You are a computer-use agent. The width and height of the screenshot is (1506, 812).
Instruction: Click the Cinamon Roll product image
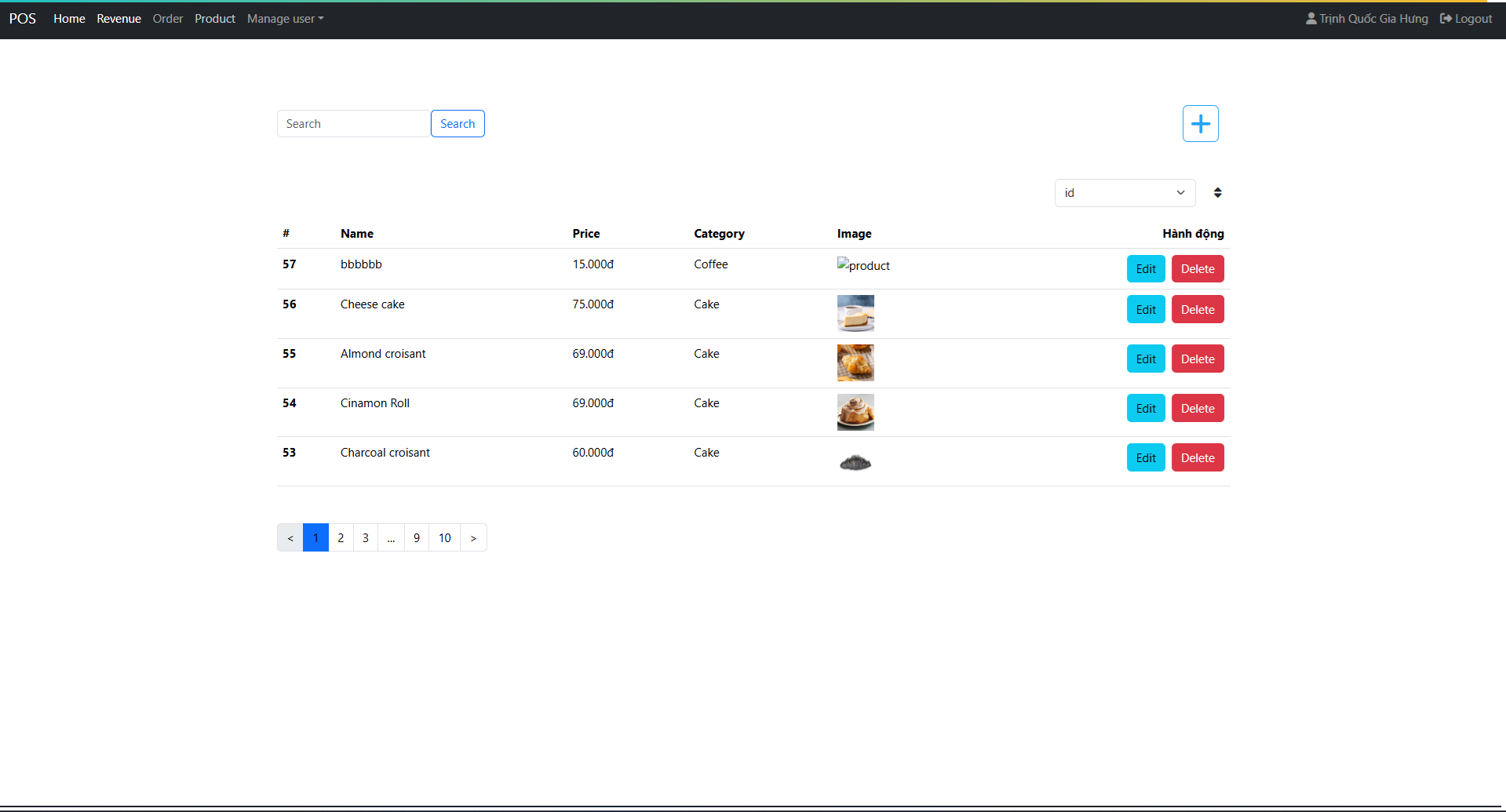point(855,412)
